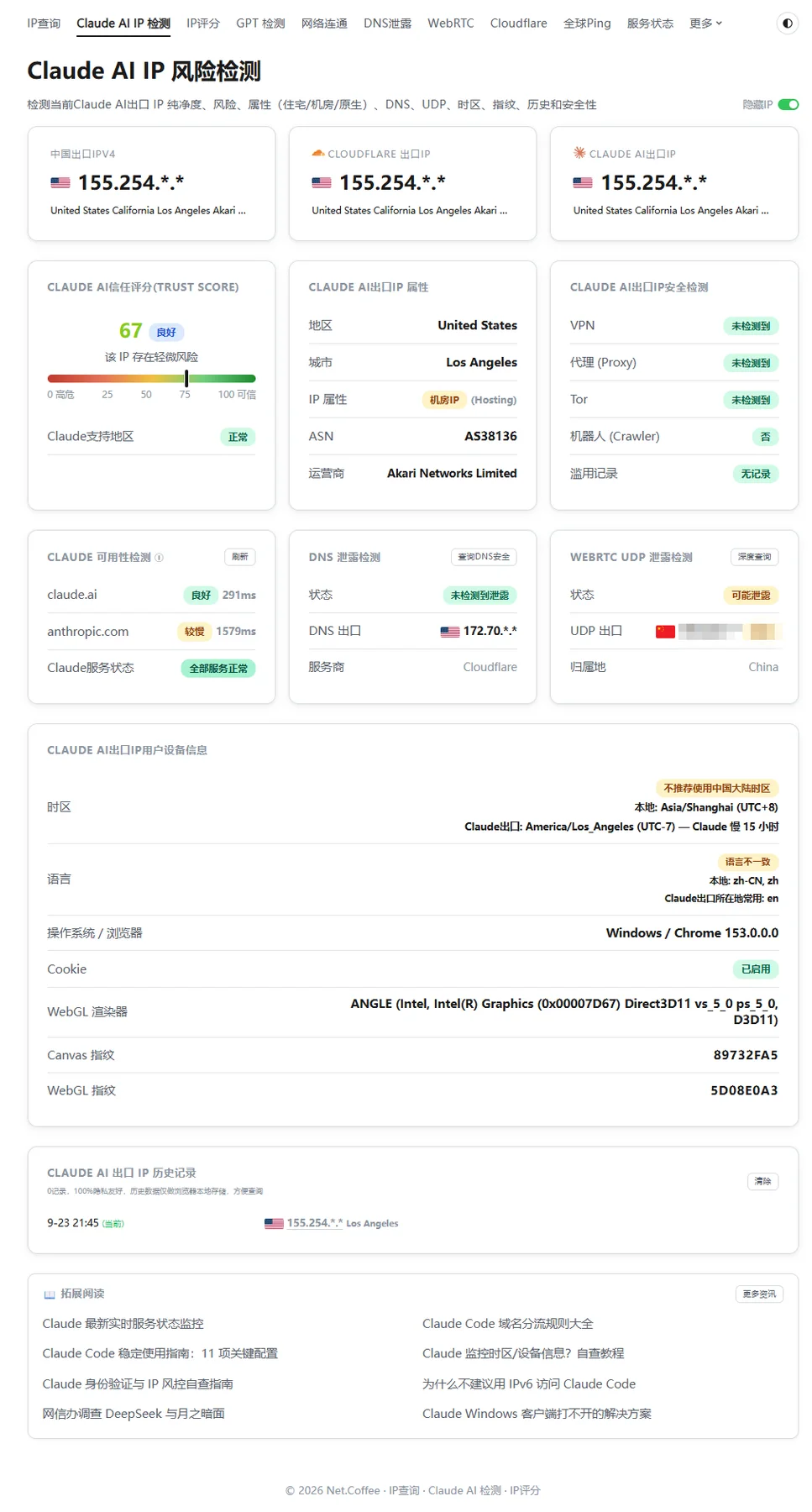This screenshot has height=1512, width=812.
Task: Click the Cloudflare logo in exit IP card
Action: click(x=317, y=154)
